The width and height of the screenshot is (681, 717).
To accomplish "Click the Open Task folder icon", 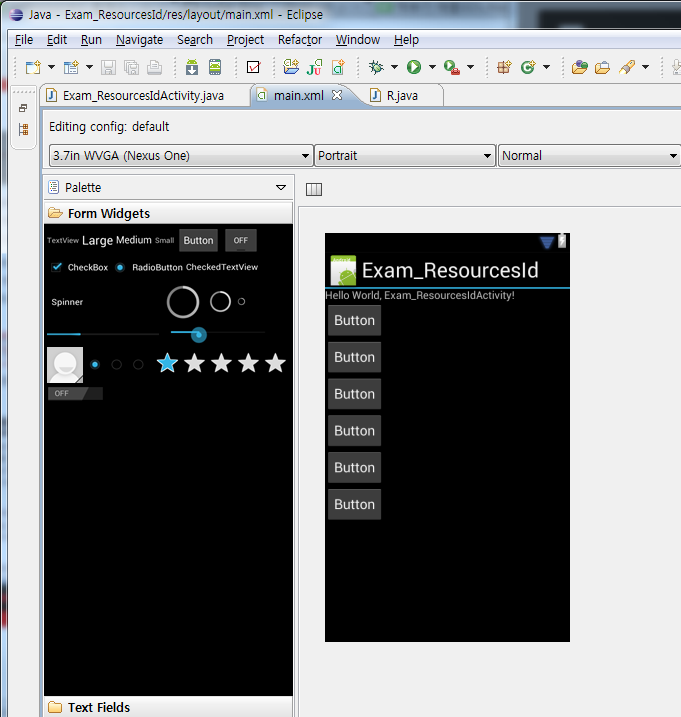I will 602,68.
